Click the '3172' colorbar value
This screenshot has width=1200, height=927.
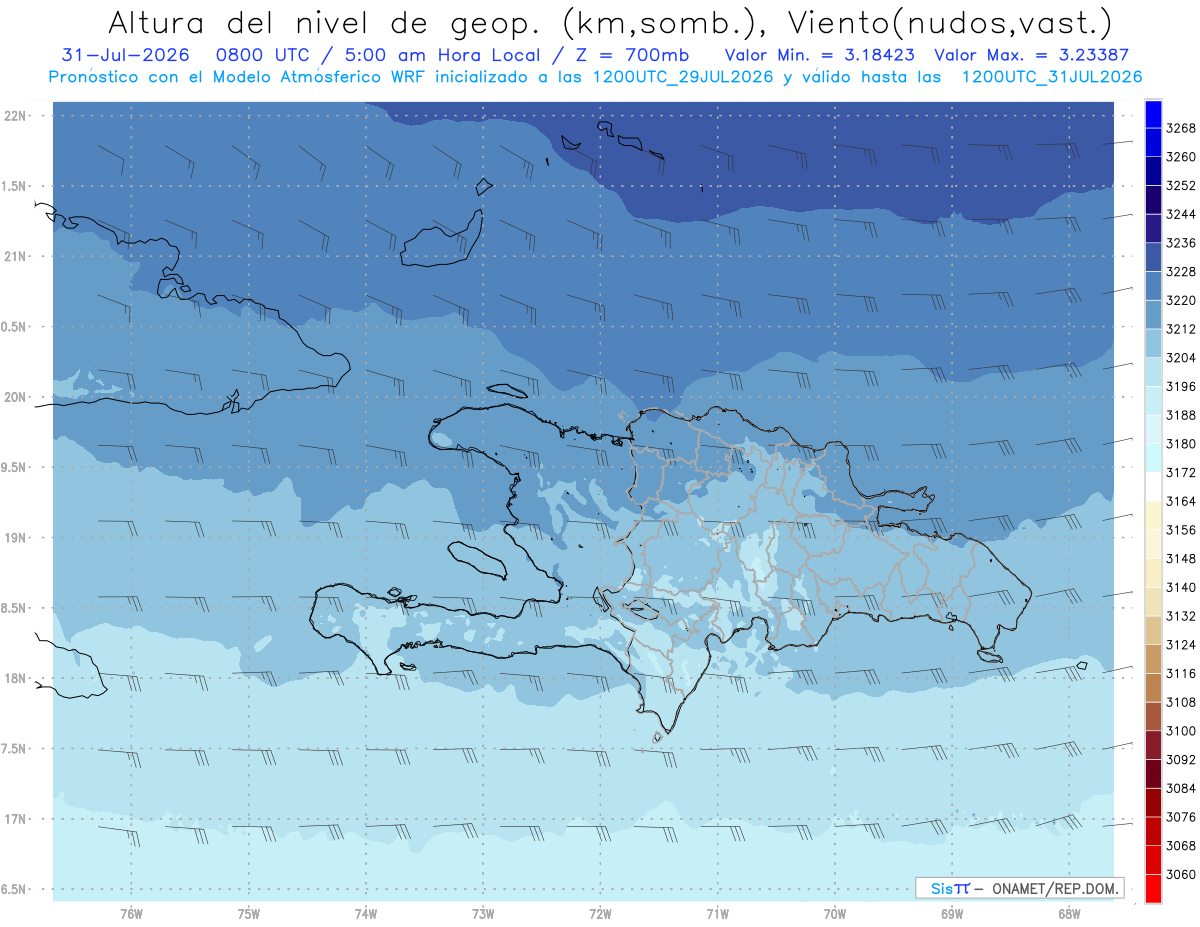click(x=1181, y=473)
